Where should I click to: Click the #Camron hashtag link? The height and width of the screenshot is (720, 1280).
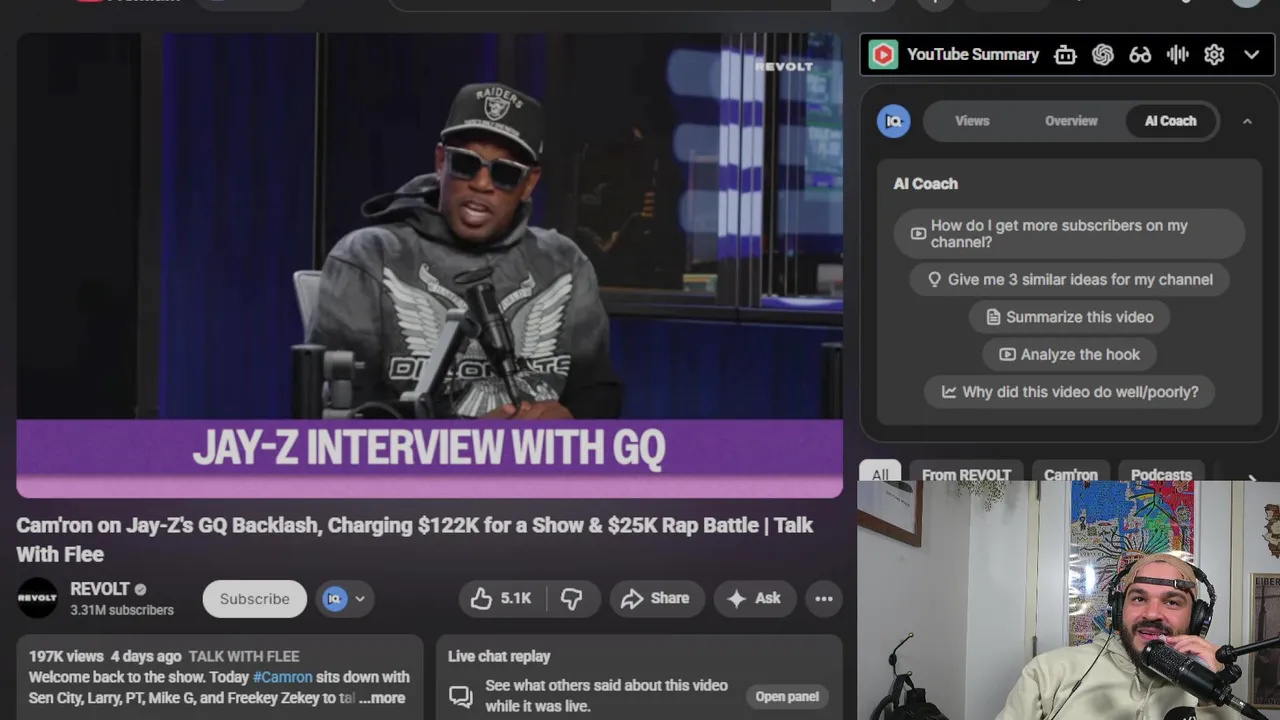click(x=282, y=677)
